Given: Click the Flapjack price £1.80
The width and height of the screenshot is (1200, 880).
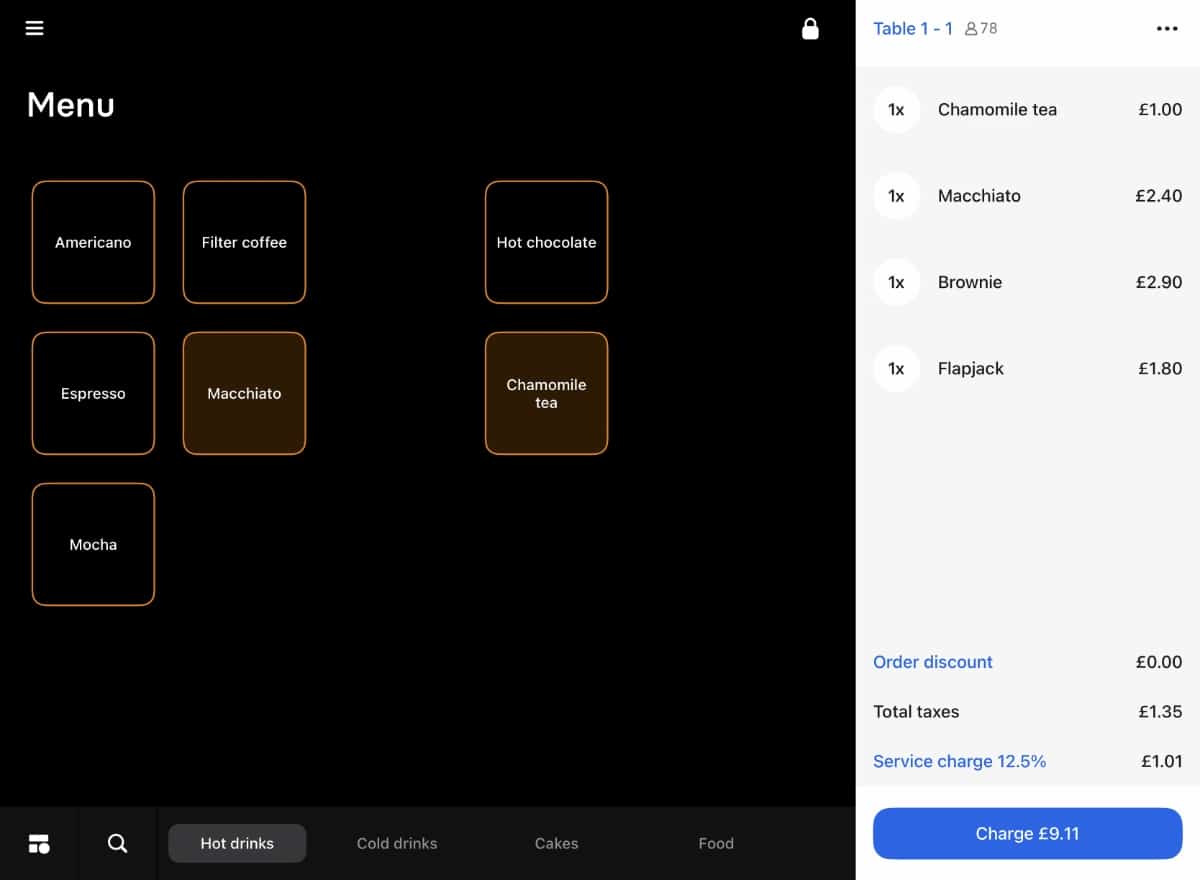Looking at the screenshot, I should click(x=1160, y=368).
